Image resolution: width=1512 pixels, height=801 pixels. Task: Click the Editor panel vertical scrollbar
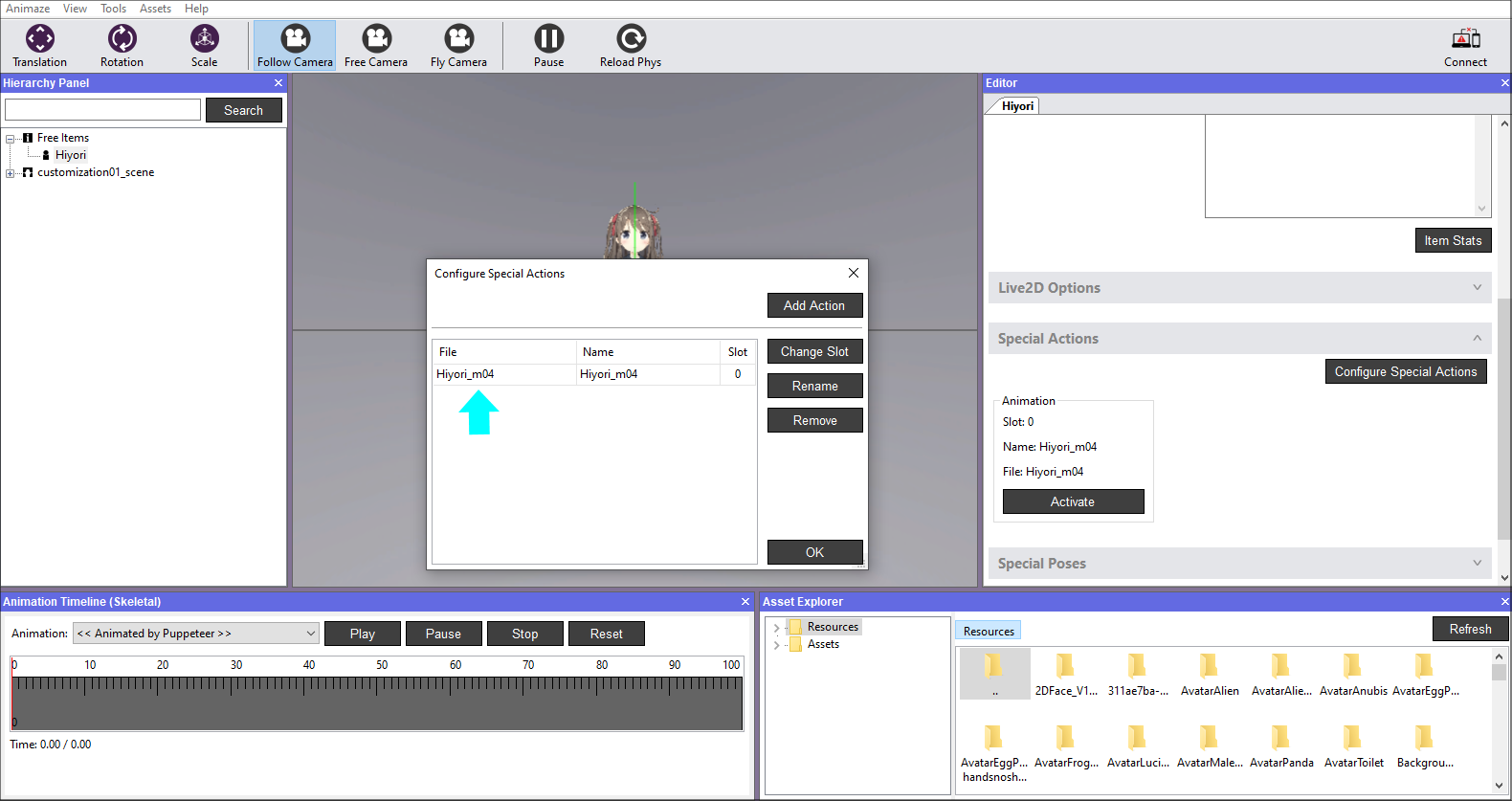click(x=1504, y=417)
